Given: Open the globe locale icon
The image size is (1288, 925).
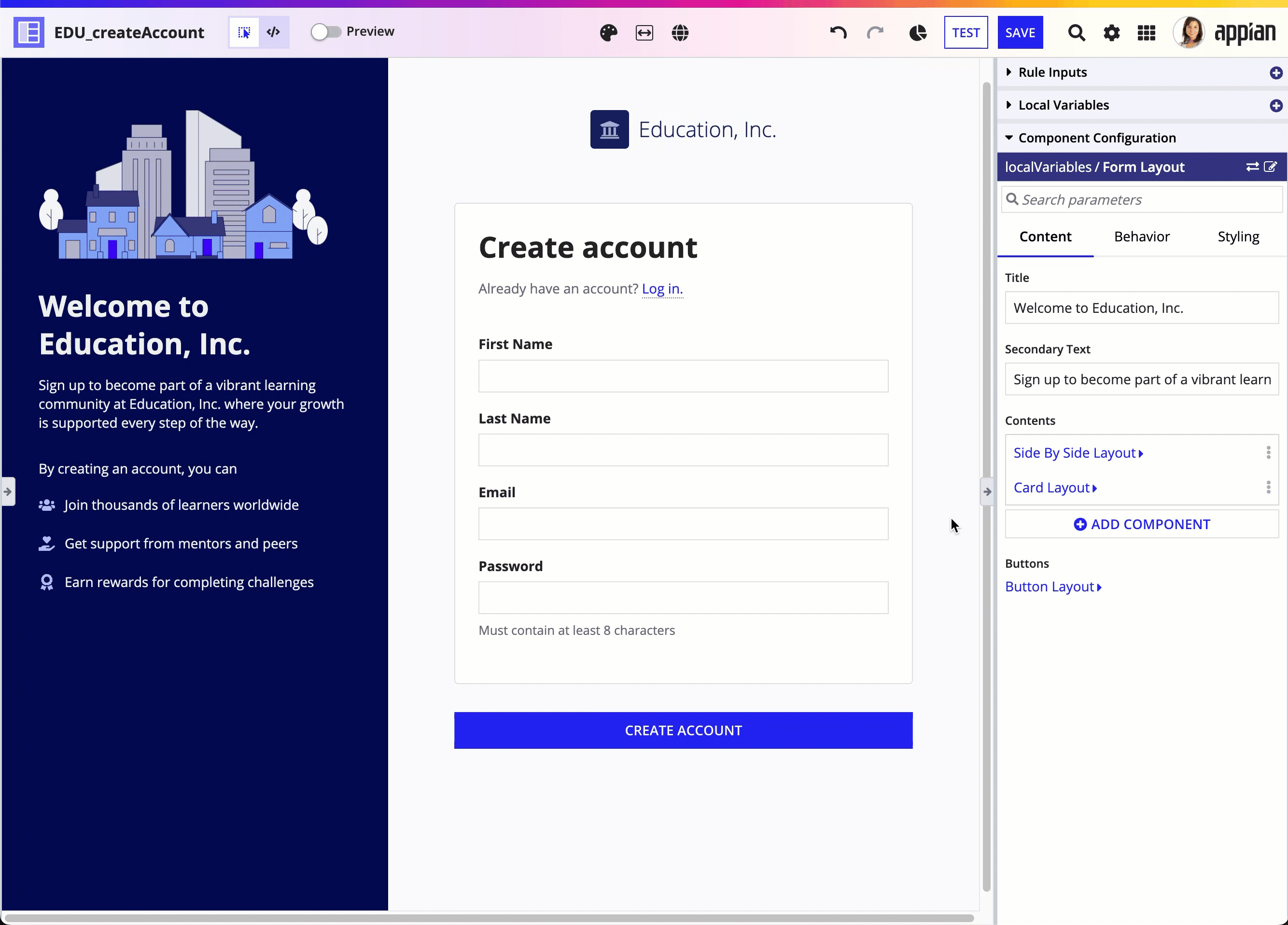Looking at the screenshot, I should pyautogui.click(x=680, y=33).
